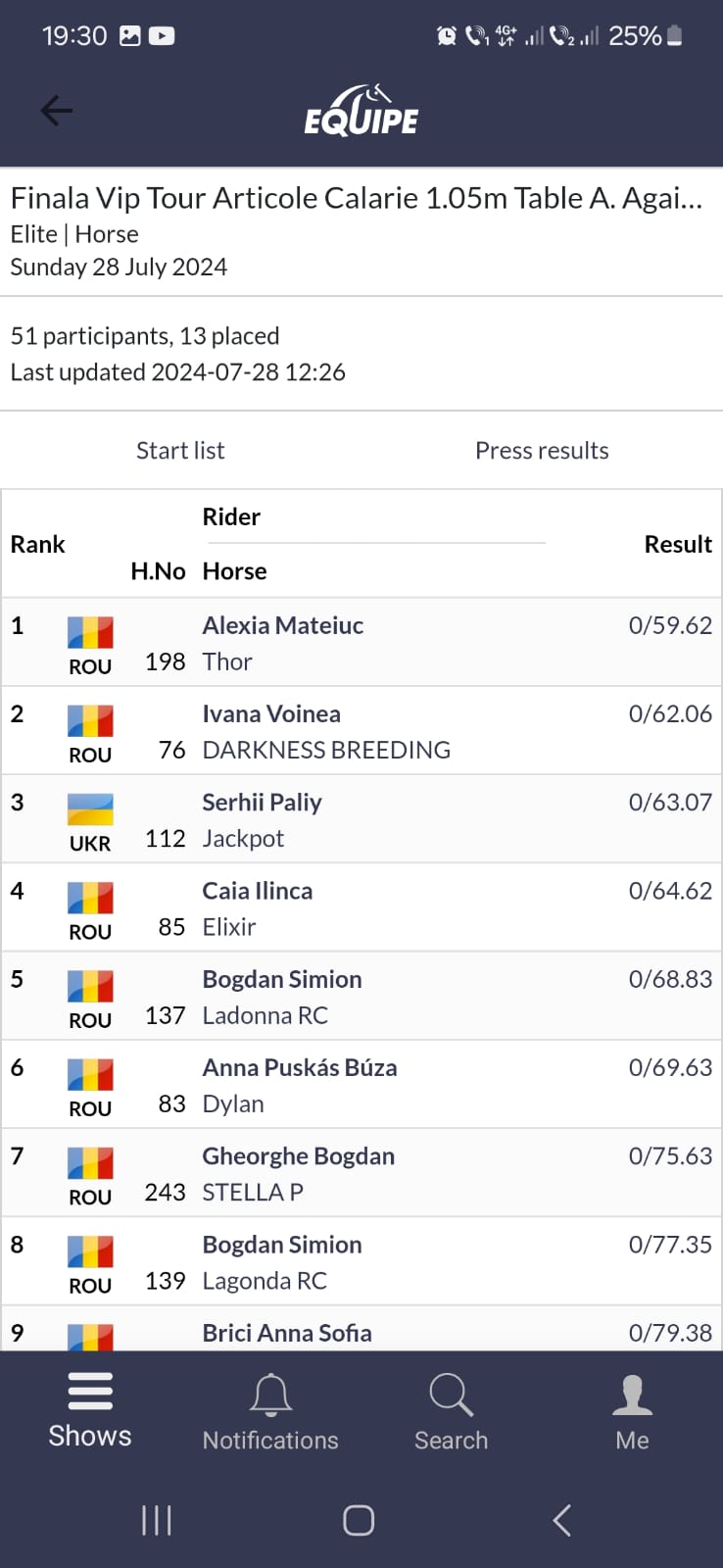Open rider Serhii Paliy
The image size is (723, 1568).
tap(262, 803)
